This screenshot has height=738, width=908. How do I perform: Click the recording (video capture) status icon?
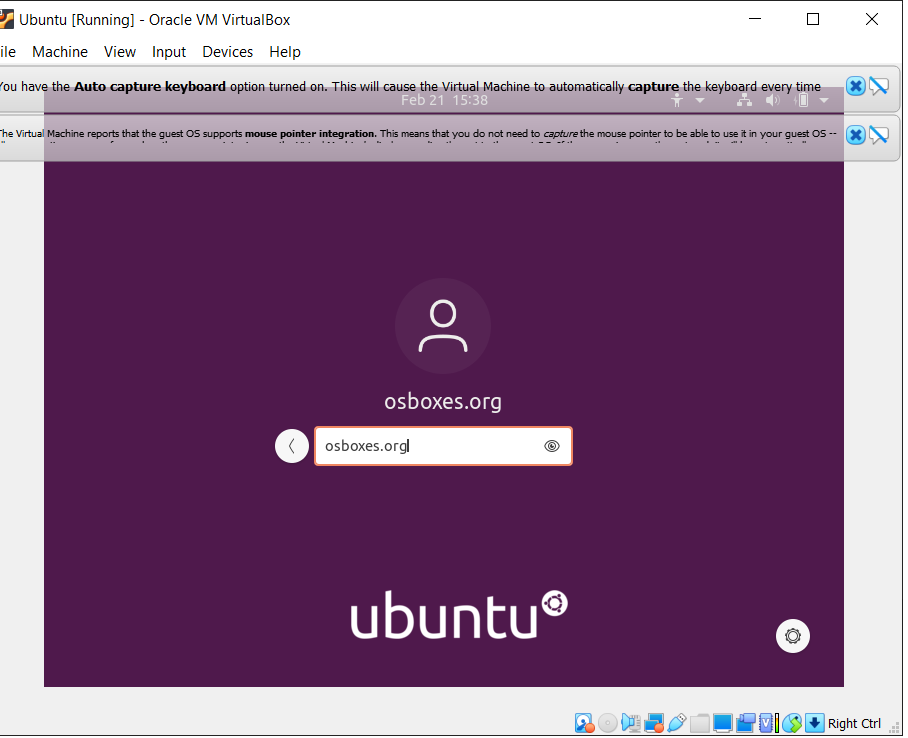(x=746, y=723)
